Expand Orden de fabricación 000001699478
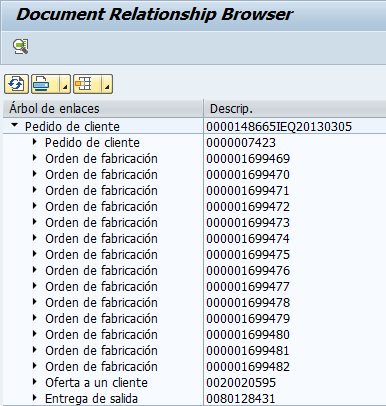 [x=35, y=302]
